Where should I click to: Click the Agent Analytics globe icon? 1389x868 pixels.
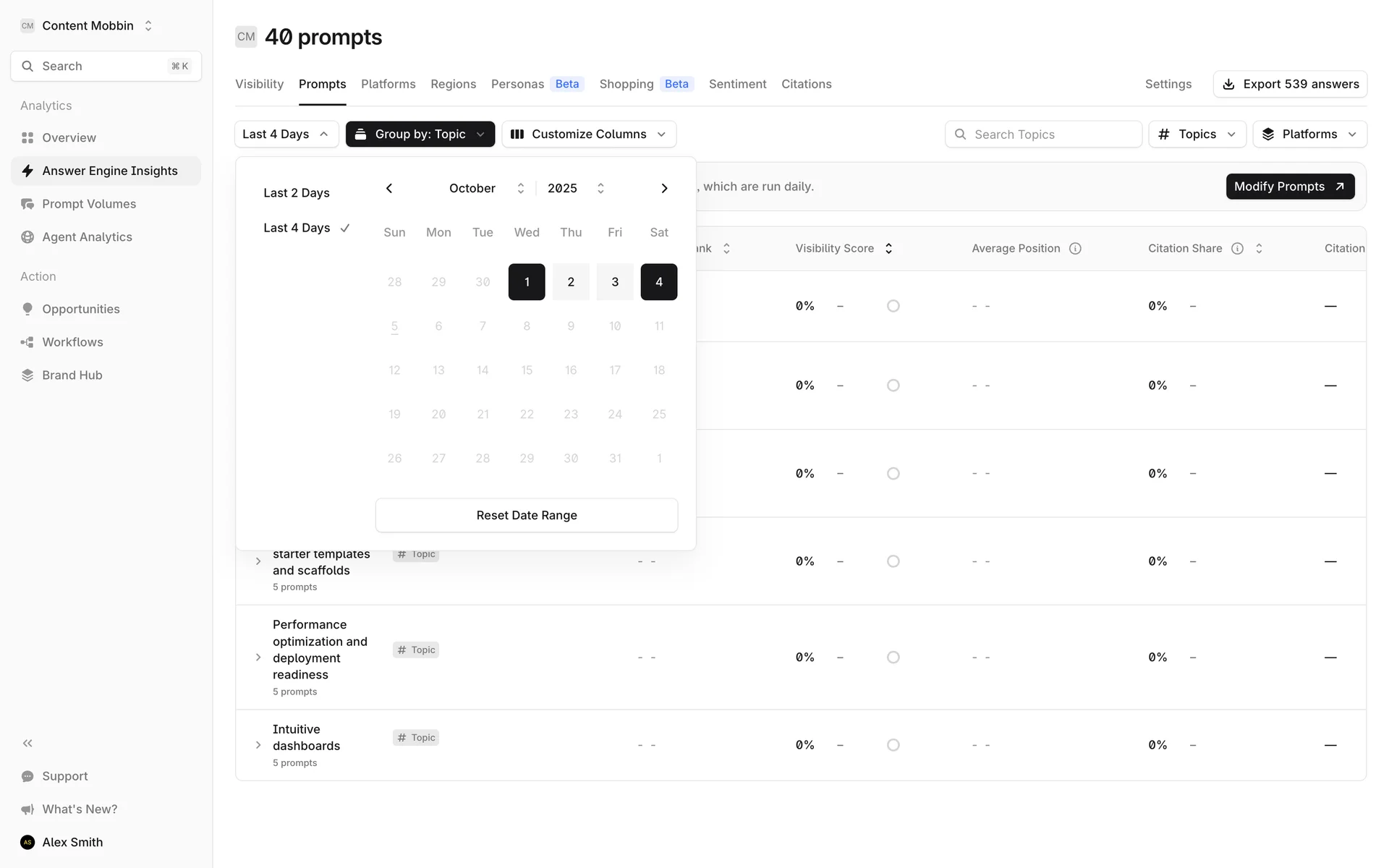pos(27,237)
